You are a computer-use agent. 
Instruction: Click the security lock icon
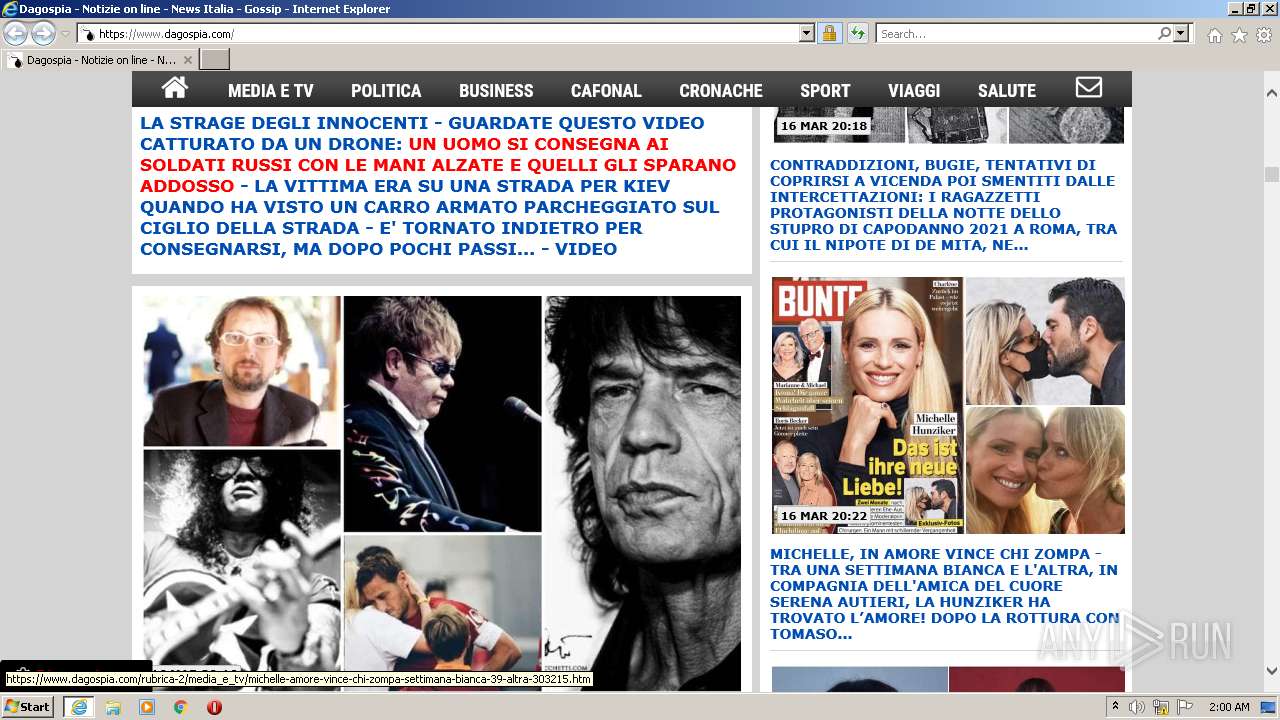[829, 34]
